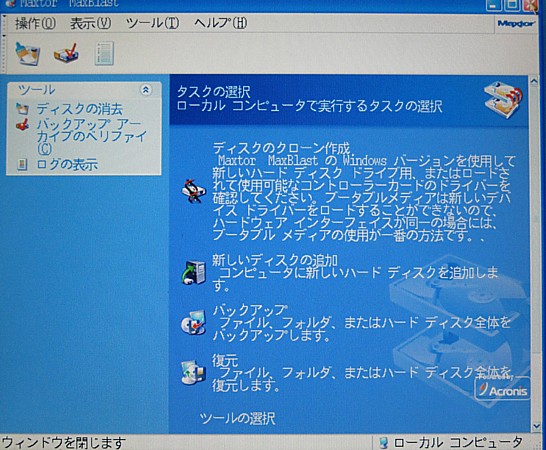Click the backup task icon

pyautogui.click(x=194, y=322)
